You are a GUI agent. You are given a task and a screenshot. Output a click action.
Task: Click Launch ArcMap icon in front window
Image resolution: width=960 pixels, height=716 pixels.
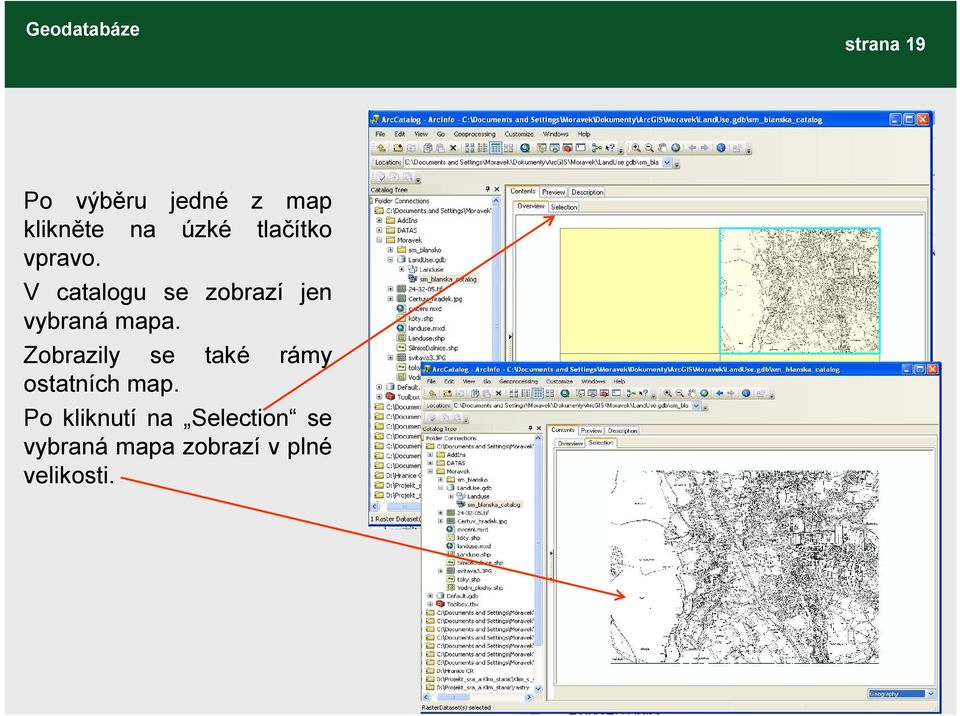tap(564, 393)
